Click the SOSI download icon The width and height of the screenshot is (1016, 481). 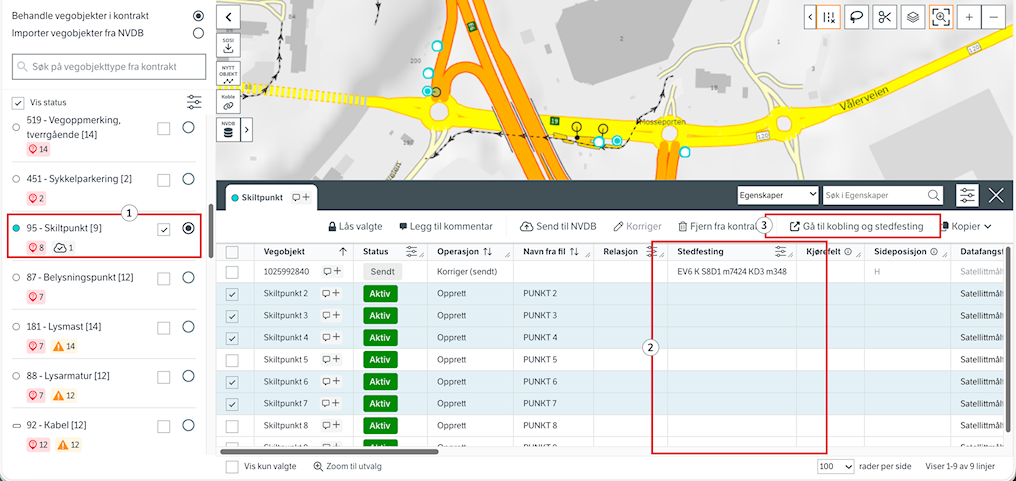pyautogui.click(x=228, y=44)
